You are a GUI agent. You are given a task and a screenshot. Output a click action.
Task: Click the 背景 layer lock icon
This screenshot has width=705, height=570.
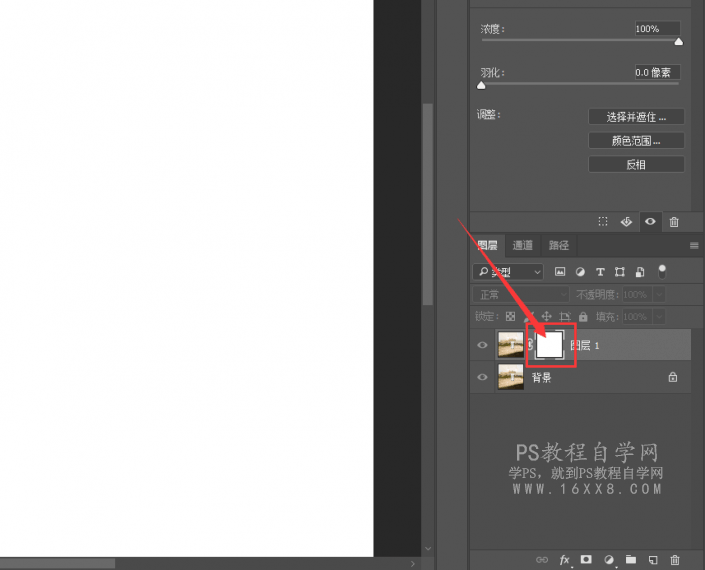673,377
